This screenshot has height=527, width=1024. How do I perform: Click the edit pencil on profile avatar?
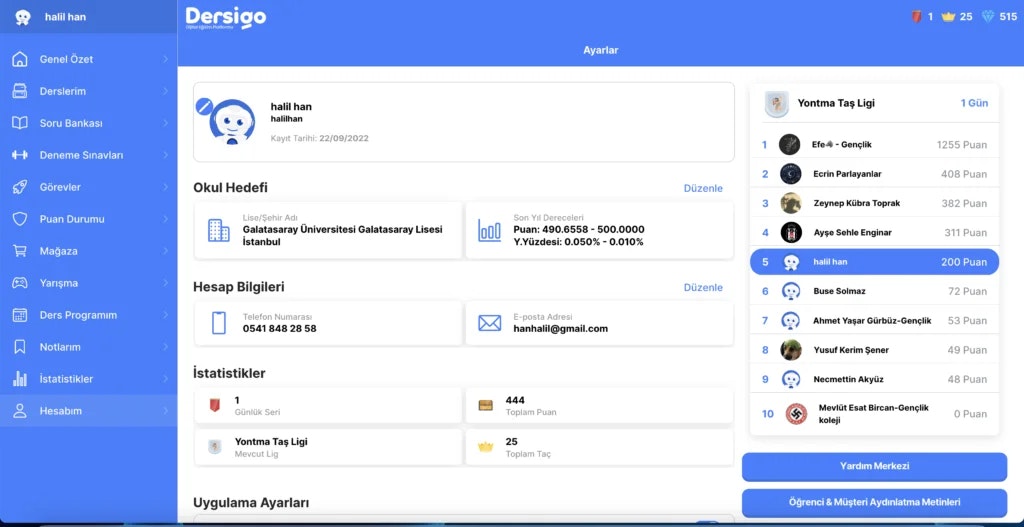click(x=204, y=106)
